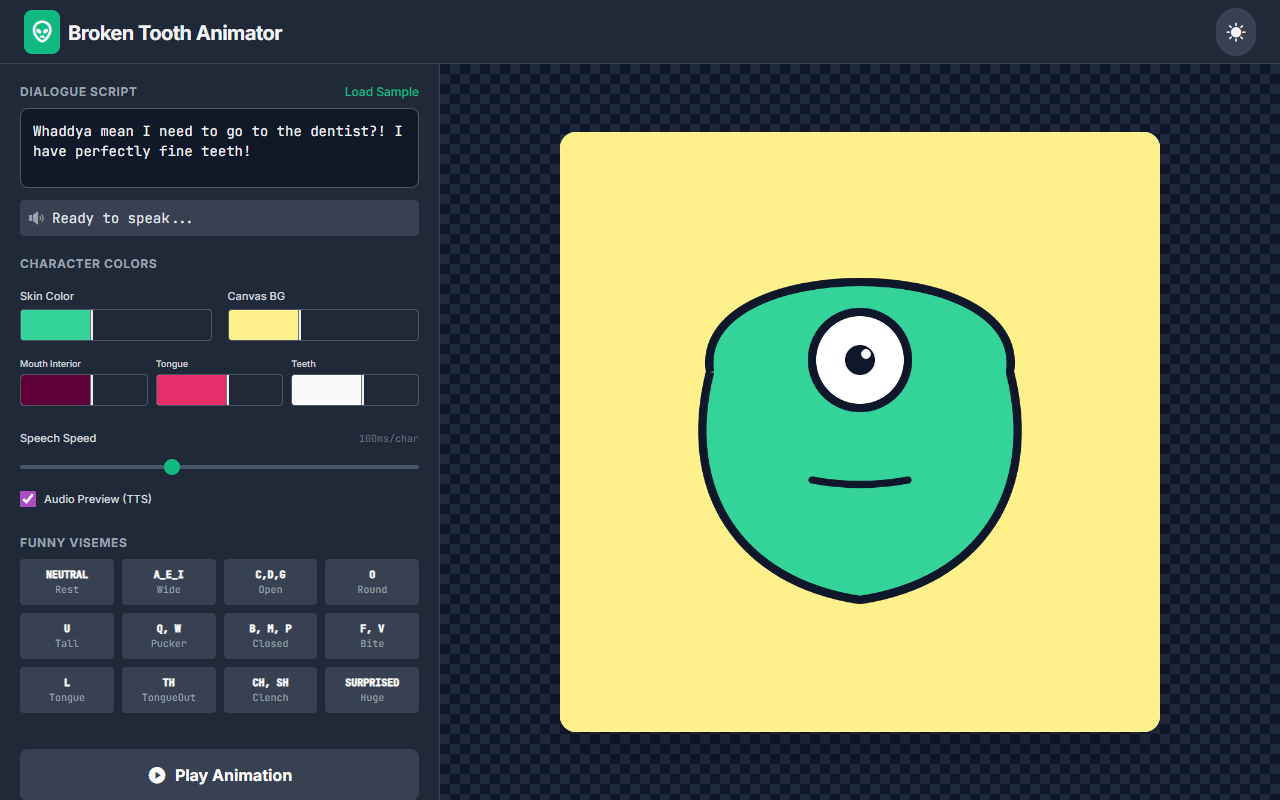This screenshot has height=800, width=1280.
Task: Select the O Round viseme
Action: 371,581
